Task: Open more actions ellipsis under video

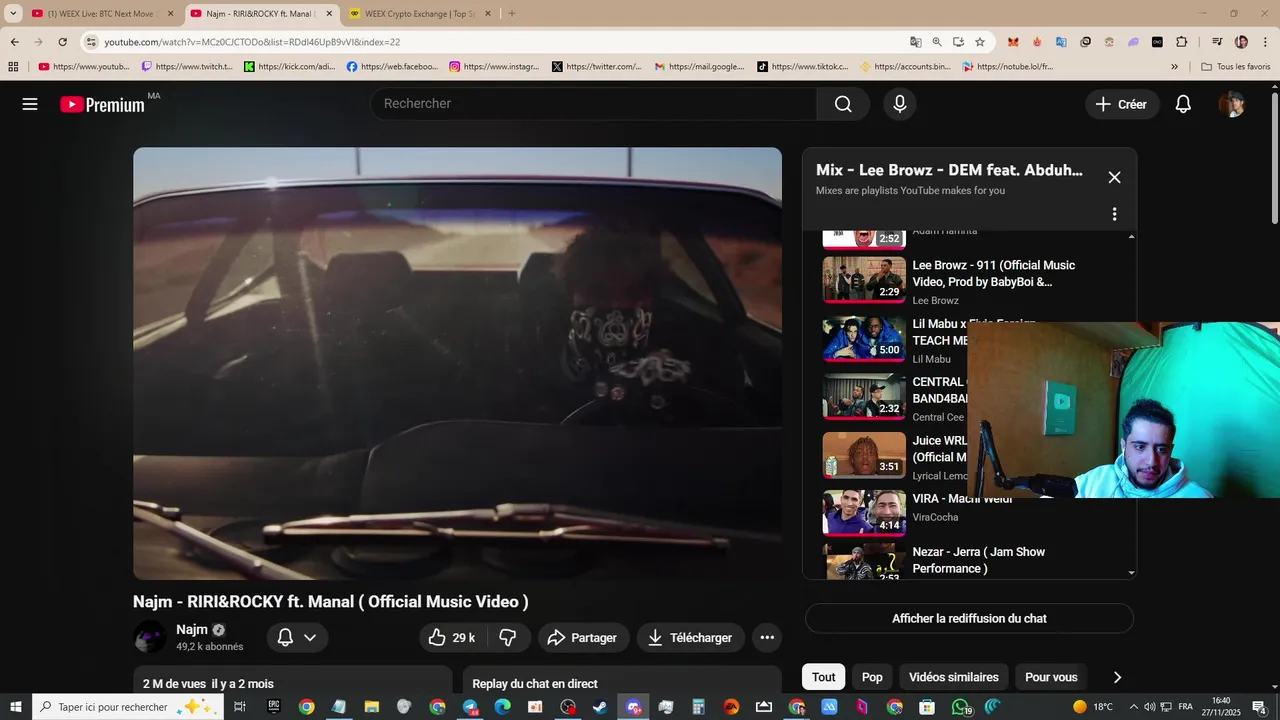Action: click(x=767, y=637)
